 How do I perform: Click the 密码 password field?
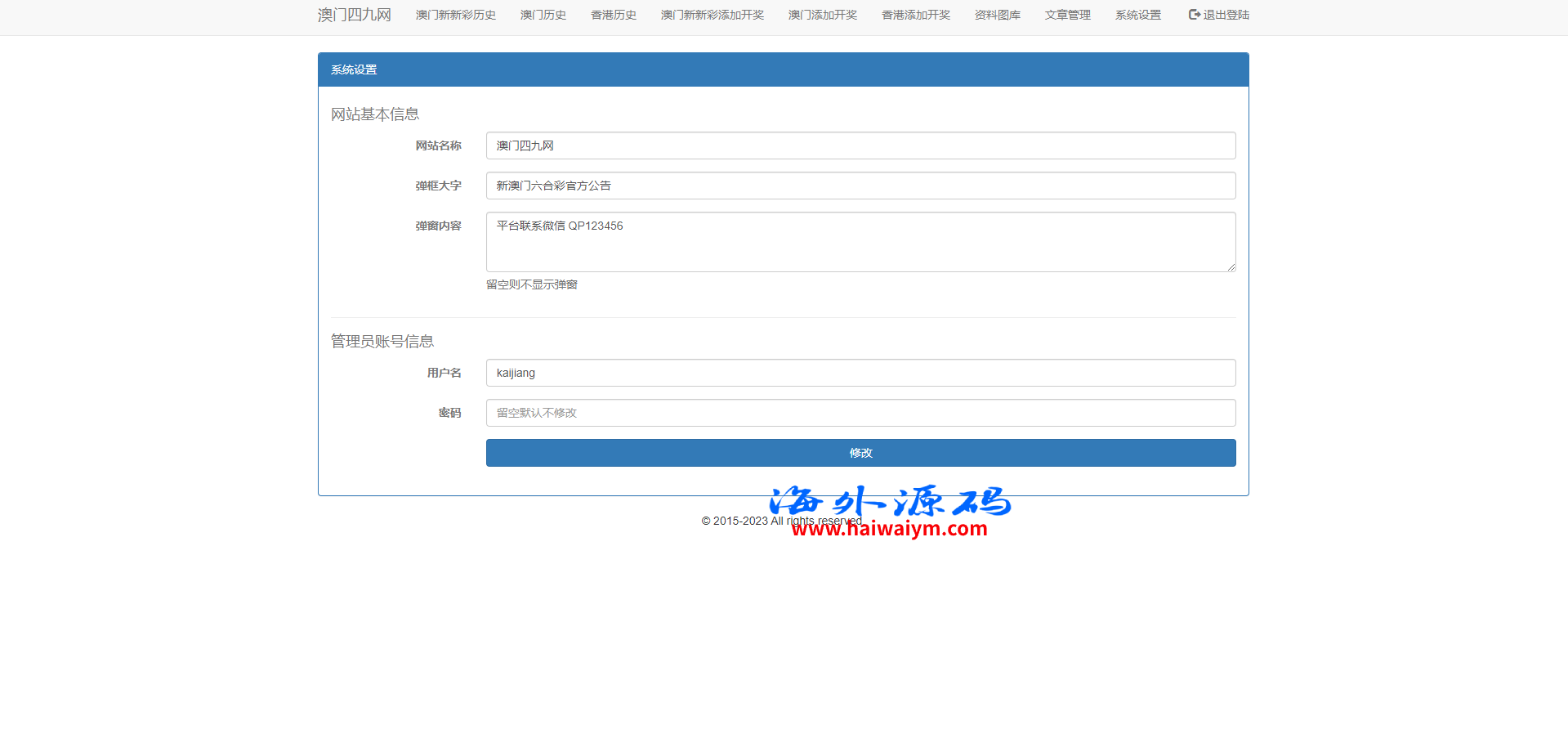coord(860,413)
